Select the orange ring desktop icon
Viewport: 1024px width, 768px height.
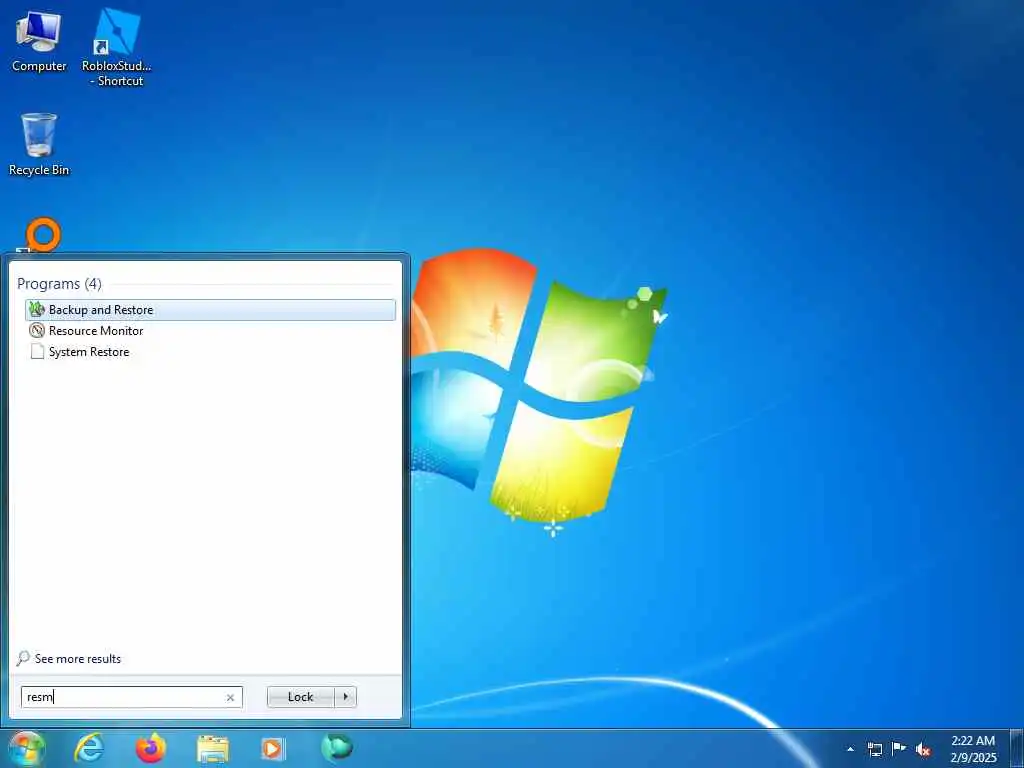(43, 235)
